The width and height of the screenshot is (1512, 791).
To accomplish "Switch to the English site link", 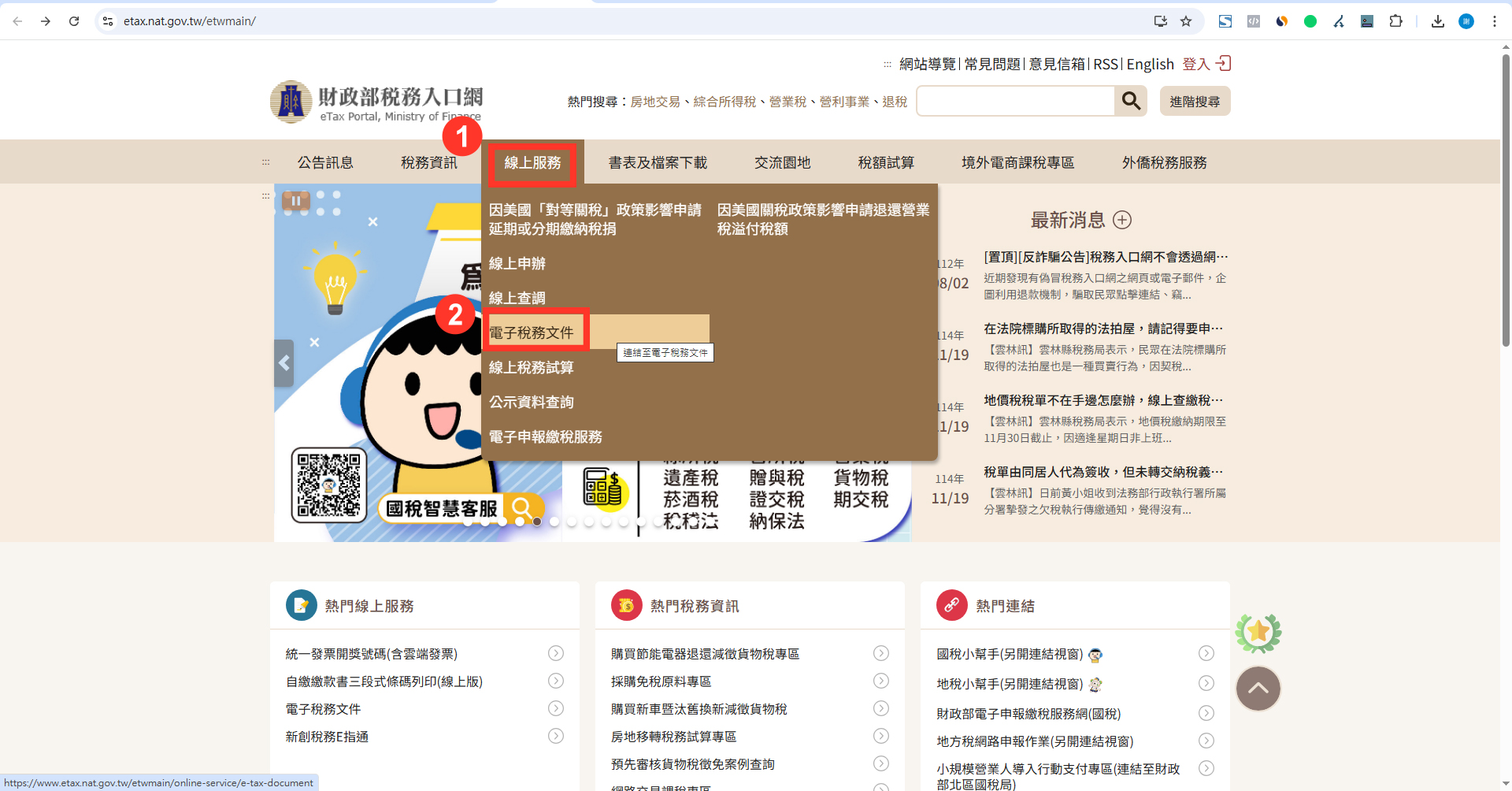I will [1150, 65].
